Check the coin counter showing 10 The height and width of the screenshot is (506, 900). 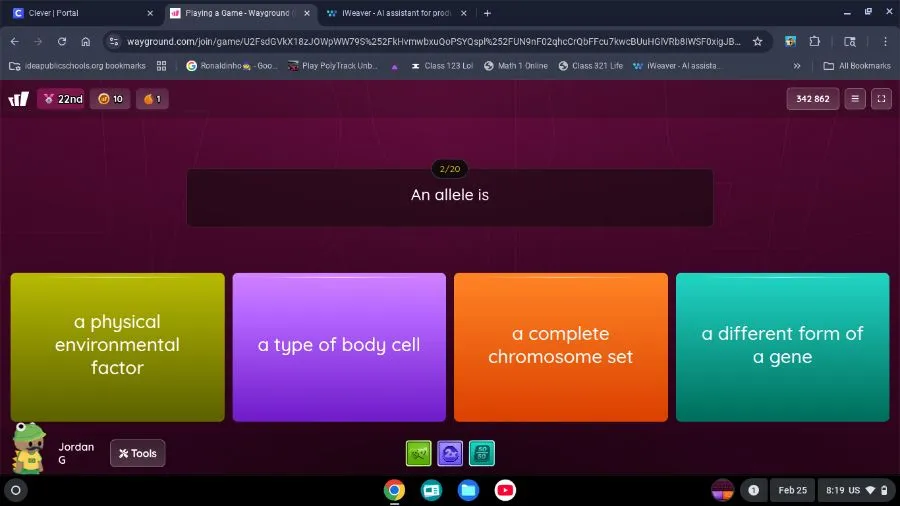point(110,99)
